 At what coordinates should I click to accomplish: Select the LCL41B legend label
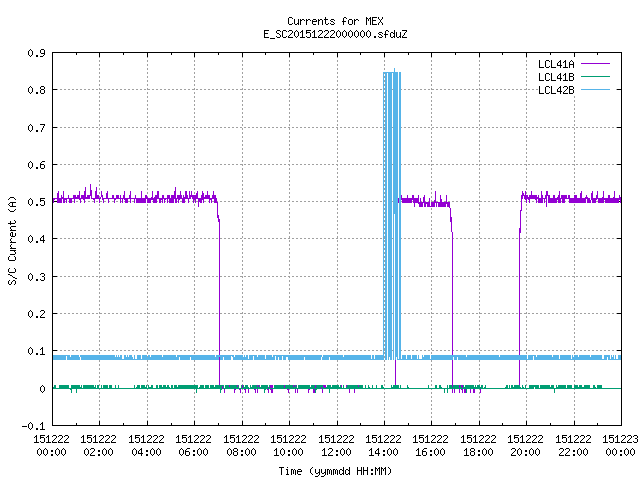coord(556,77)
